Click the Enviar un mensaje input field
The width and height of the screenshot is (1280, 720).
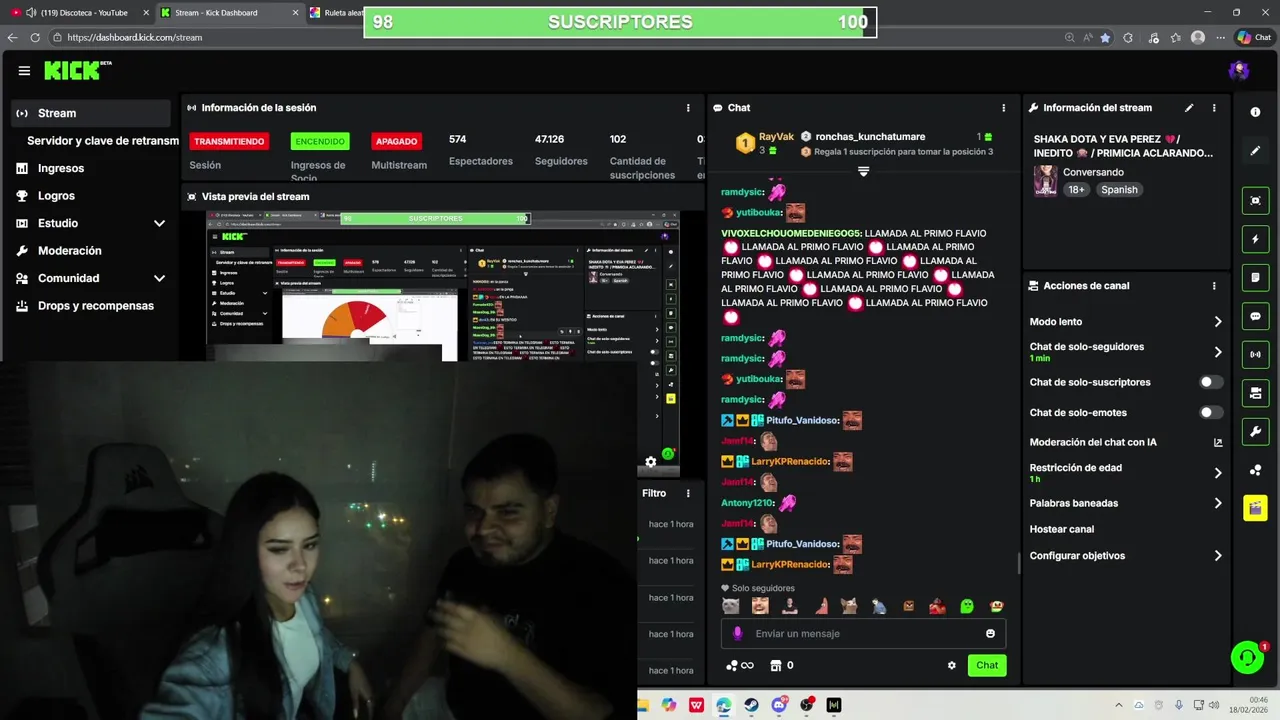tap(863, 633)
